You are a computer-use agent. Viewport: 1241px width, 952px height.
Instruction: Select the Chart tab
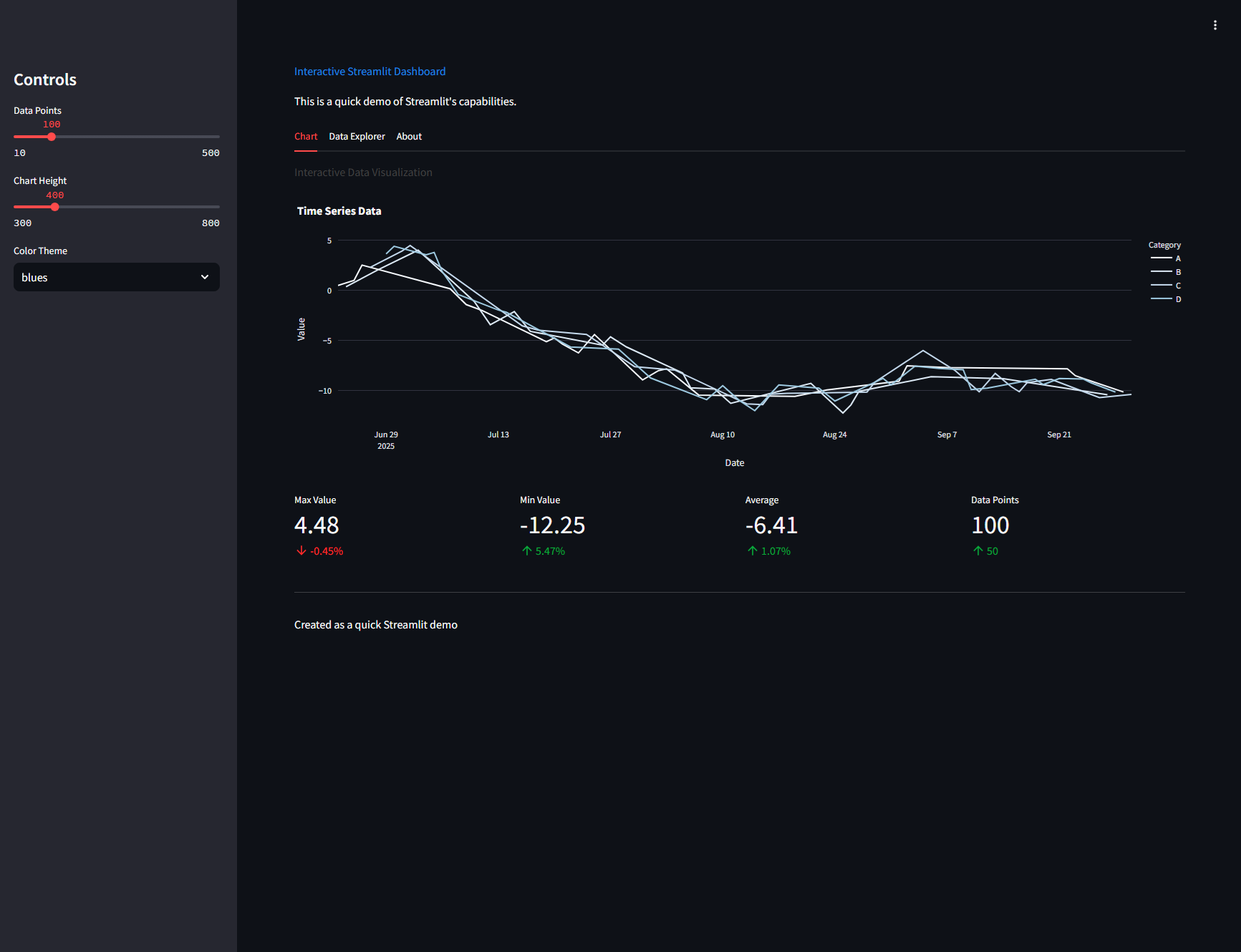306,137
